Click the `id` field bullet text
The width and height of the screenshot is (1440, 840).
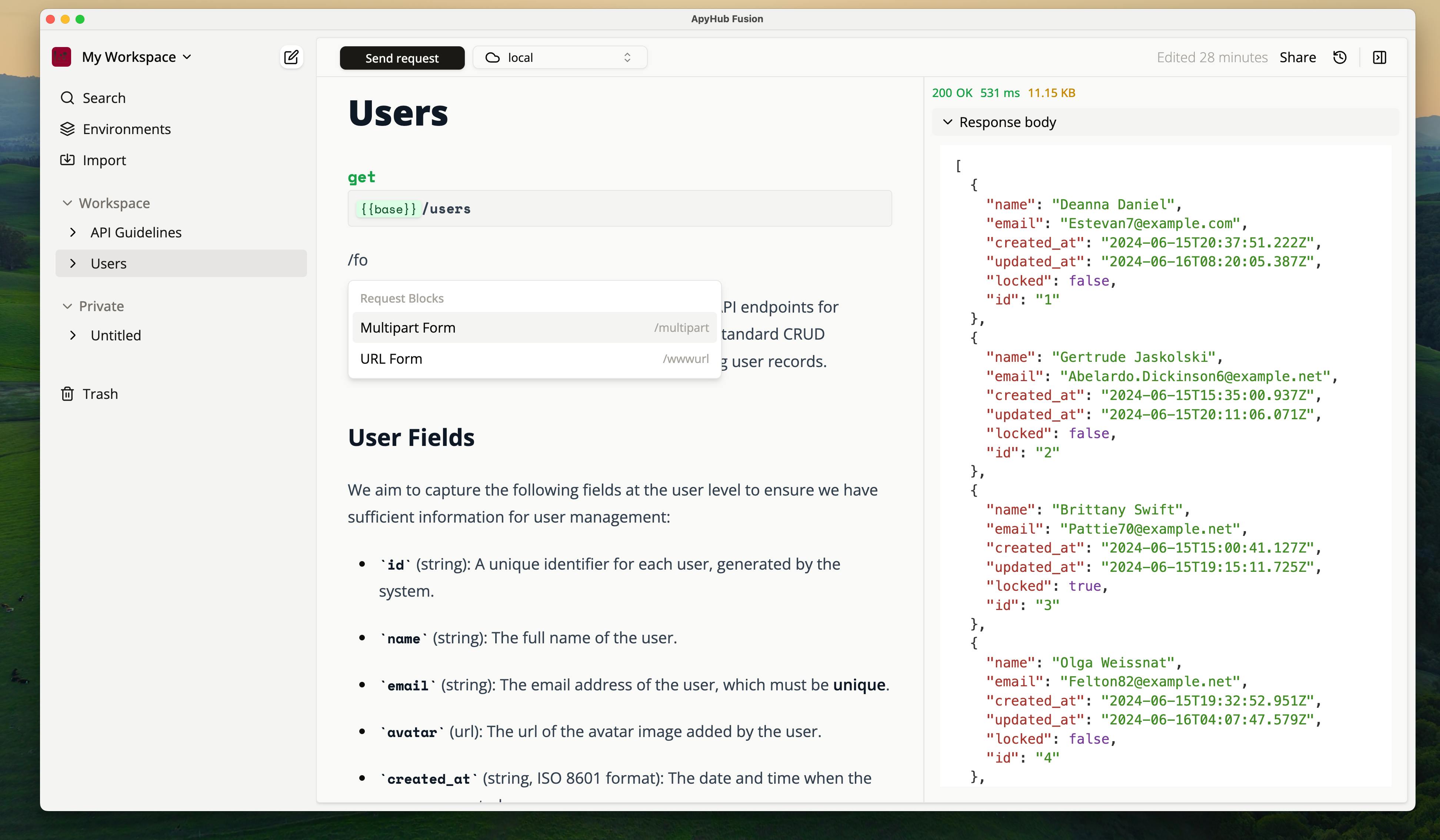click(x=610, y=577)
